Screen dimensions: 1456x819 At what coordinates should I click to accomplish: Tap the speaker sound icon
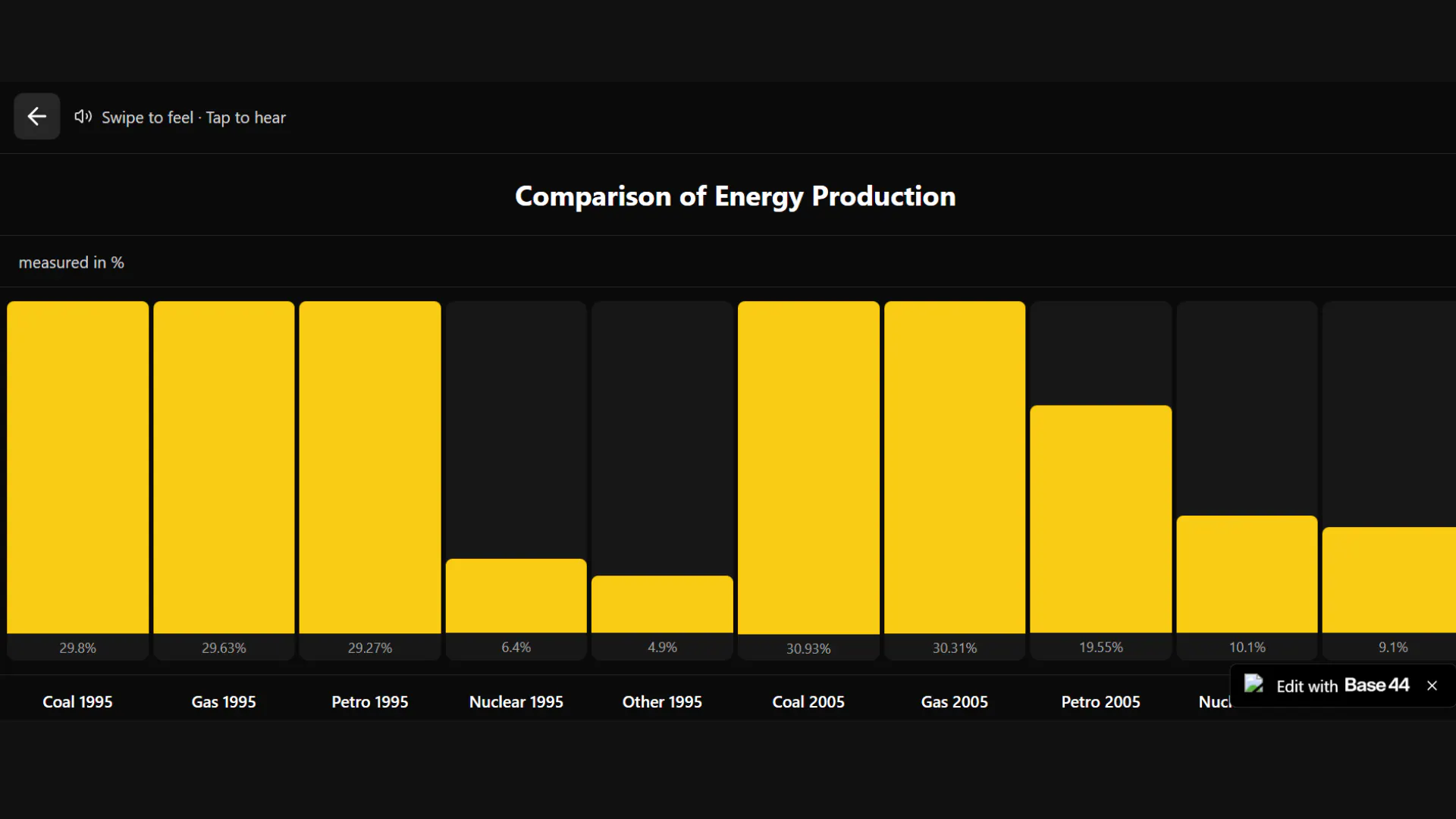[x=83, y=117]
